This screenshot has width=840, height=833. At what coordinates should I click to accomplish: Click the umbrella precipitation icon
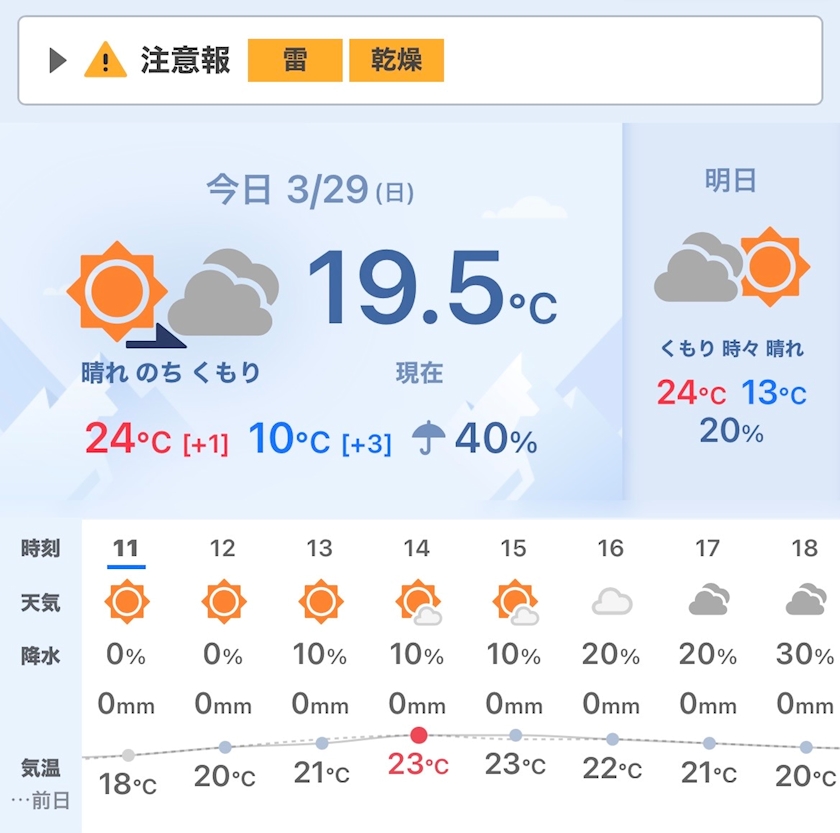pyautogui.click(x=430, y=437)
